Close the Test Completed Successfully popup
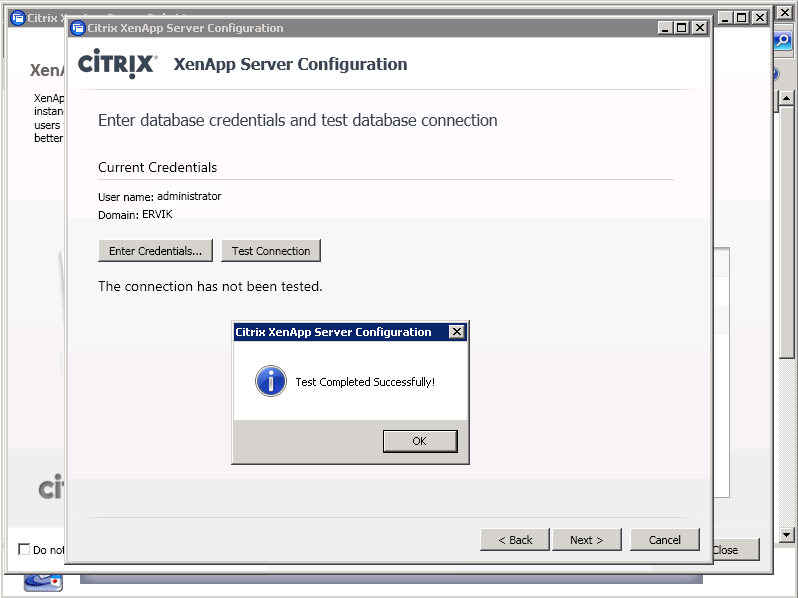Viewport: 798px width, 598px height. click(x=457, y=332)
